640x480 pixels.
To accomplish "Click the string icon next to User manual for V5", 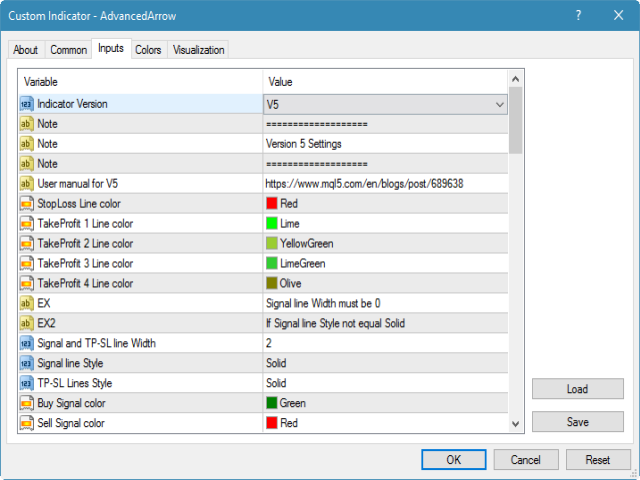I will (26, 184).
